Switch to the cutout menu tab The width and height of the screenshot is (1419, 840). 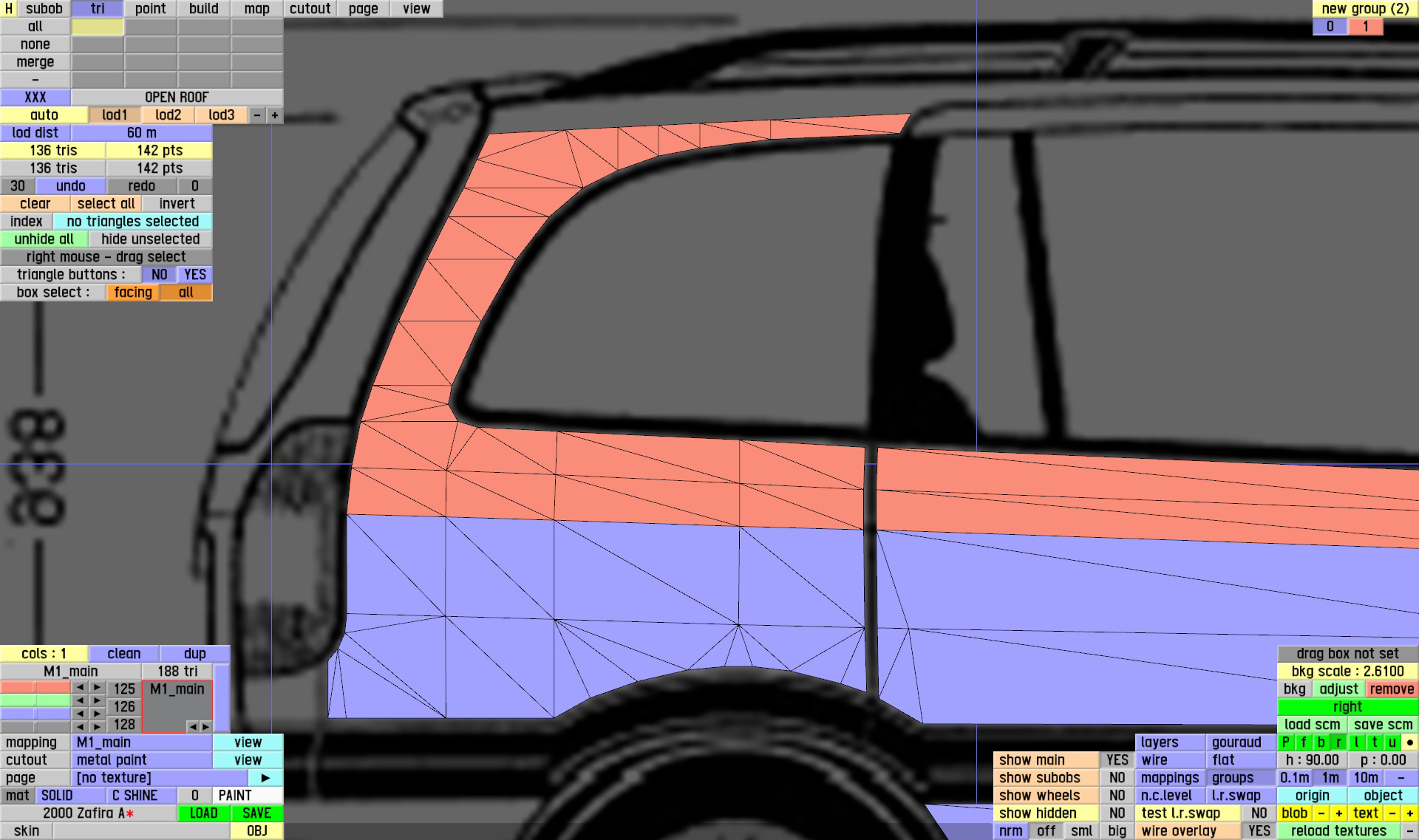[310, 9]
